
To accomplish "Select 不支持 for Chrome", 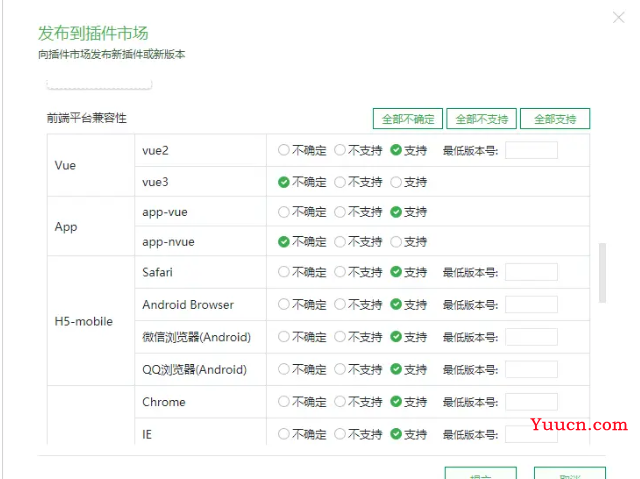I will pyautogui.click(x=340, y=401).
